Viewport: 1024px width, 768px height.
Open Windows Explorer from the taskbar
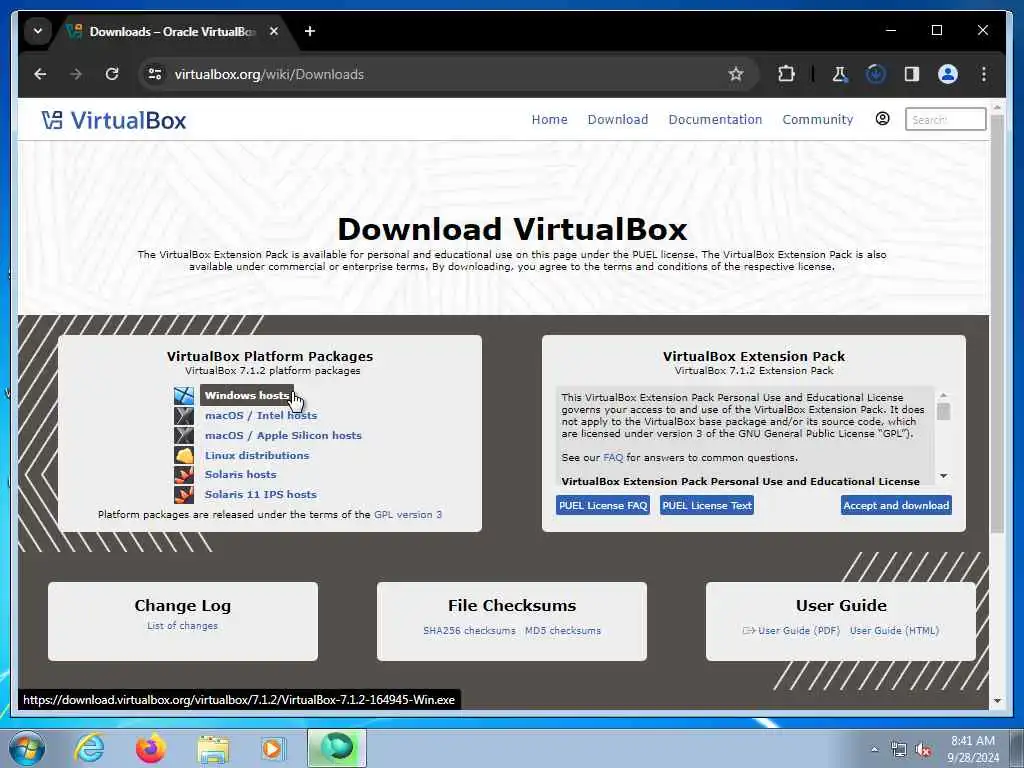(213, 748)
